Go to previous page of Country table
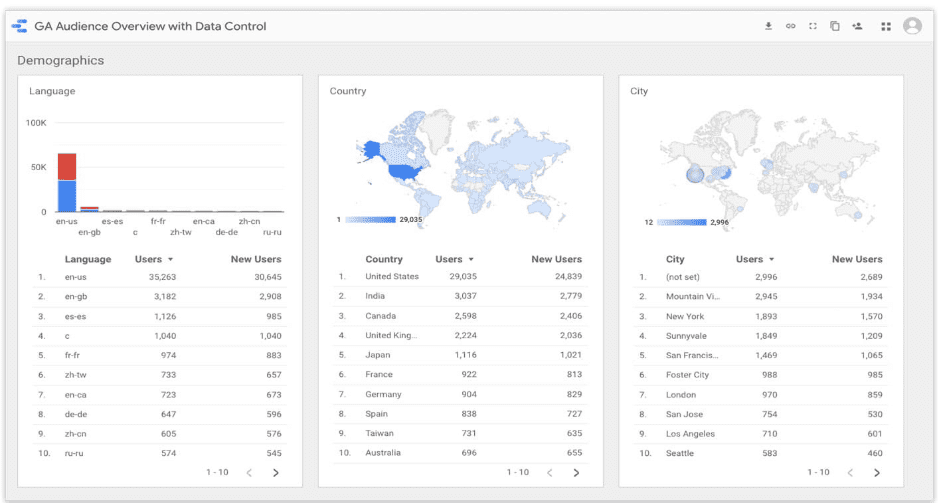 550,472
